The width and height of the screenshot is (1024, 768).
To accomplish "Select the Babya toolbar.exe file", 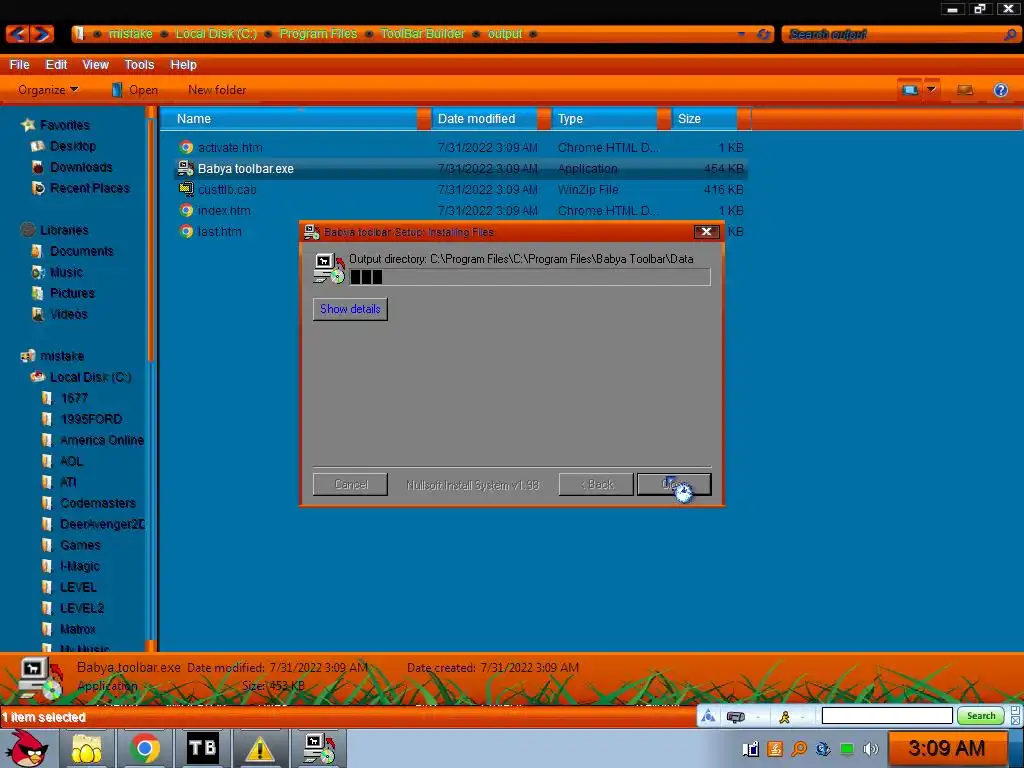I will (x=246, y=168).
